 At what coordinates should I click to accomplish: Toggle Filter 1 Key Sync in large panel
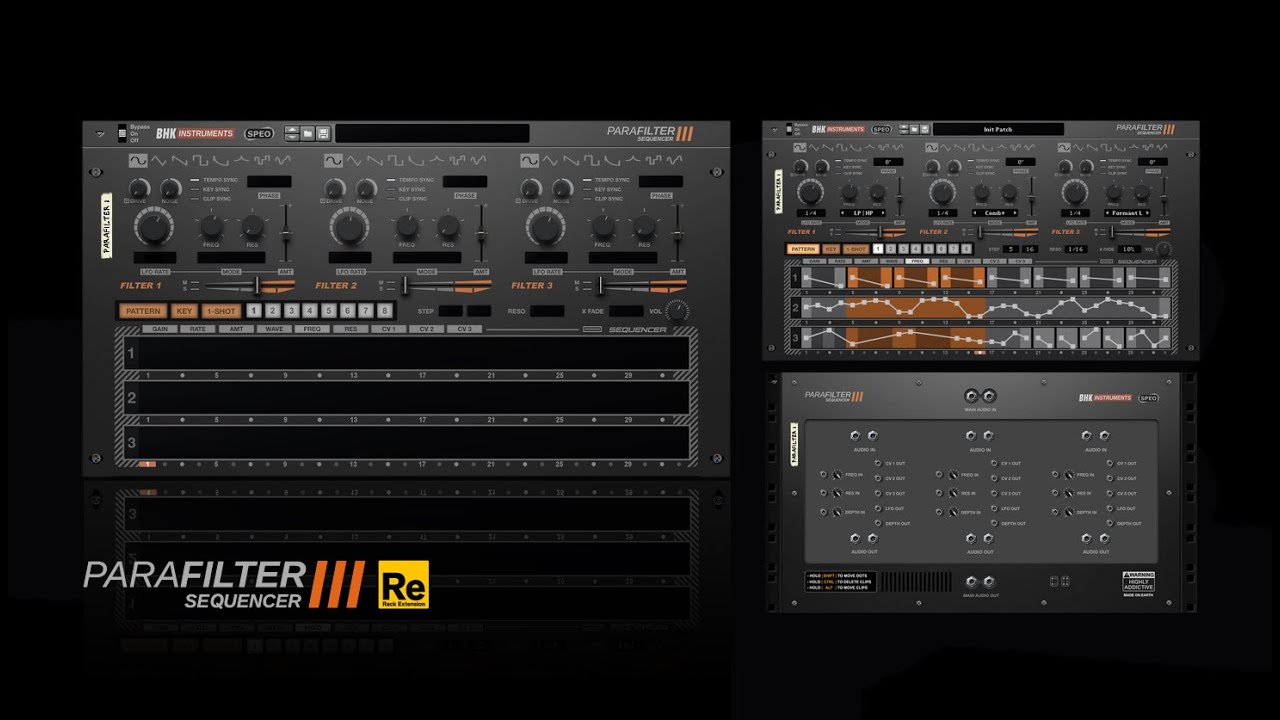point(195,189)
